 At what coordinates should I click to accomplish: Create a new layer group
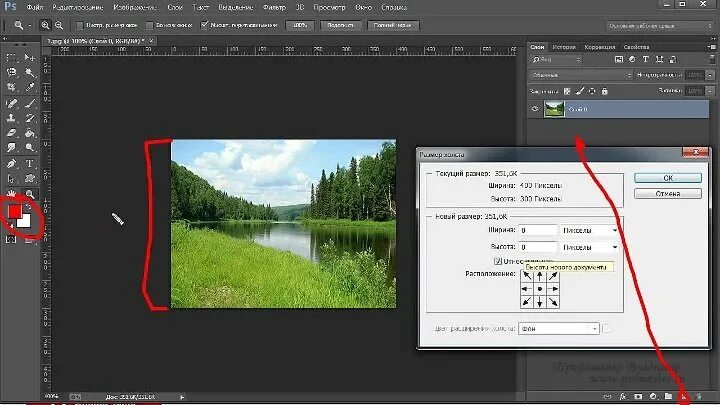click(669, 396)
